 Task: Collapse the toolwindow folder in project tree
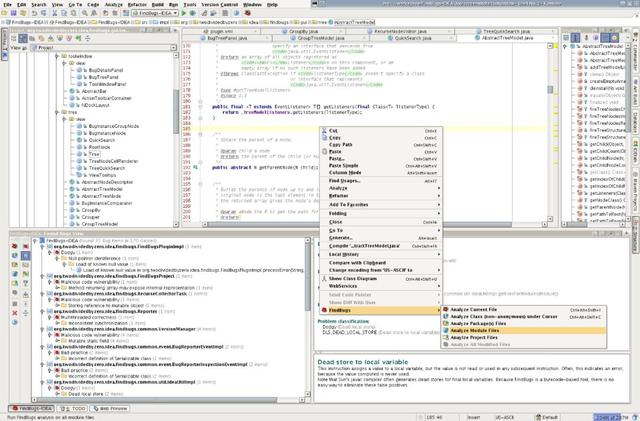(x=57, y=56)
